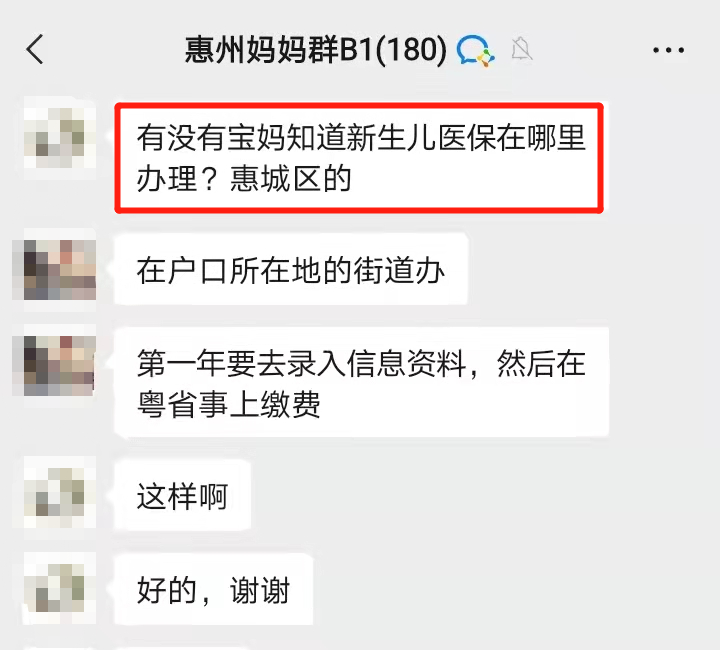Tap avatar beside 好的，谢谢 message

click(x=60, y=588)
